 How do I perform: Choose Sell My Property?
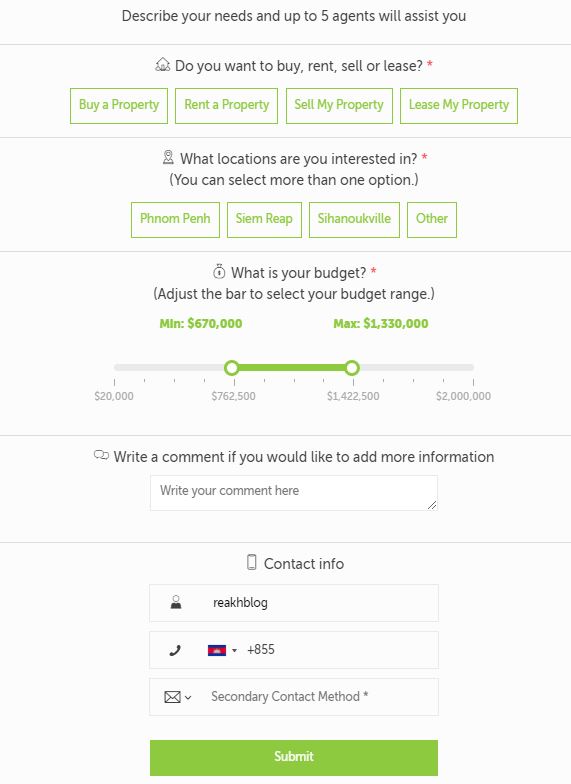[x=339, y=106]
